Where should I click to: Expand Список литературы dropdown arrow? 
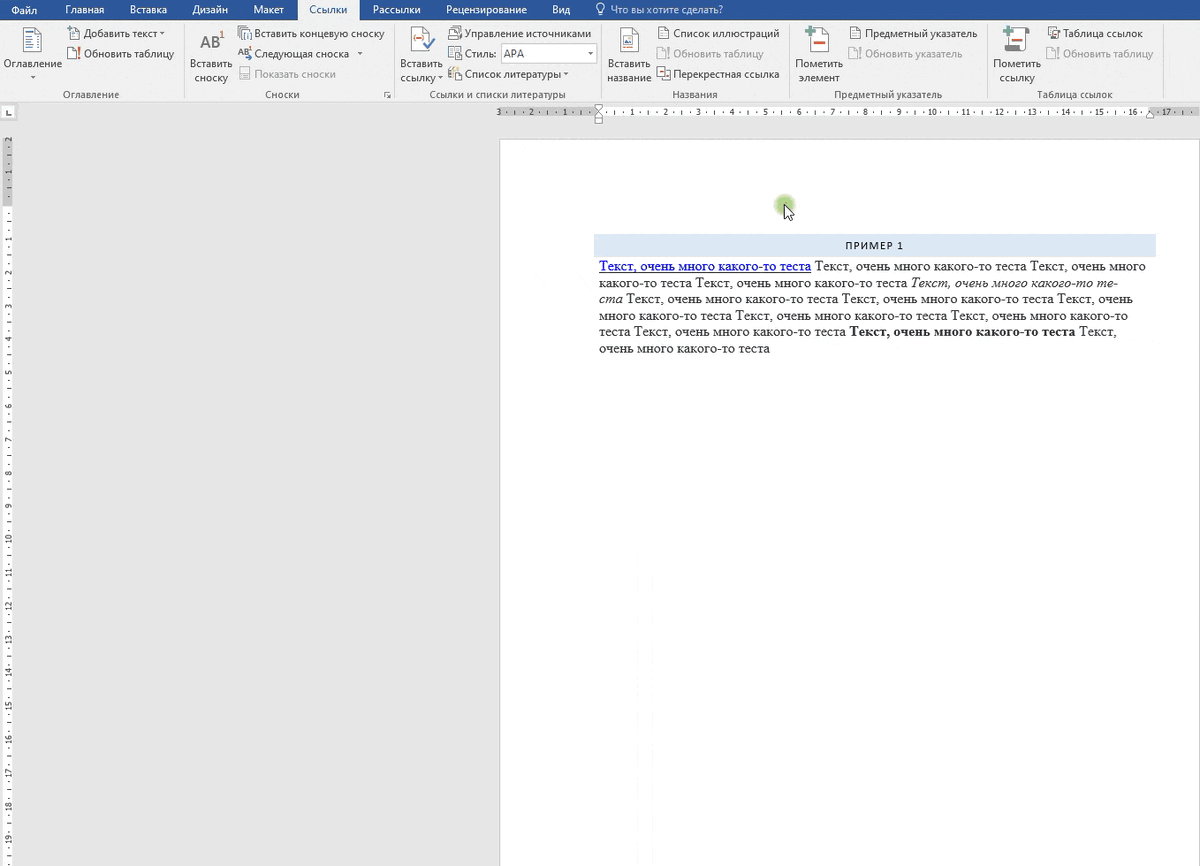(x=566, y=74)
